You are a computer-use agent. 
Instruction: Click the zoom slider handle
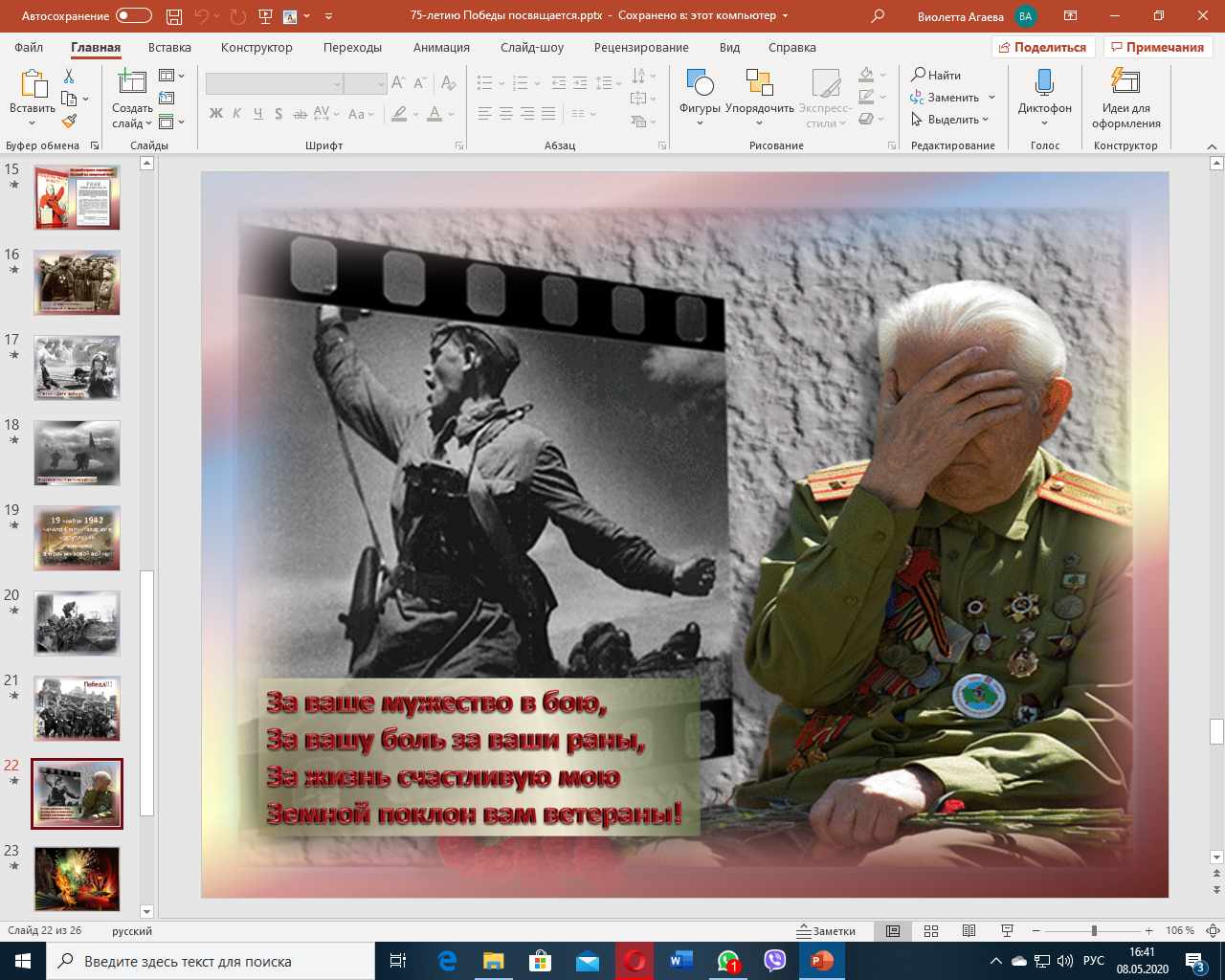(1094, 931)
